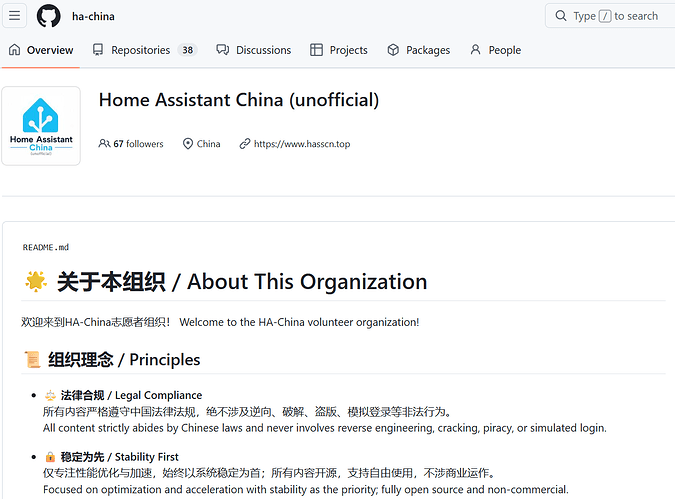The width and height of the screenshot is (675, 499).
Task: Click the sentence about abiding Chinese laws
Action: point(325,428)
